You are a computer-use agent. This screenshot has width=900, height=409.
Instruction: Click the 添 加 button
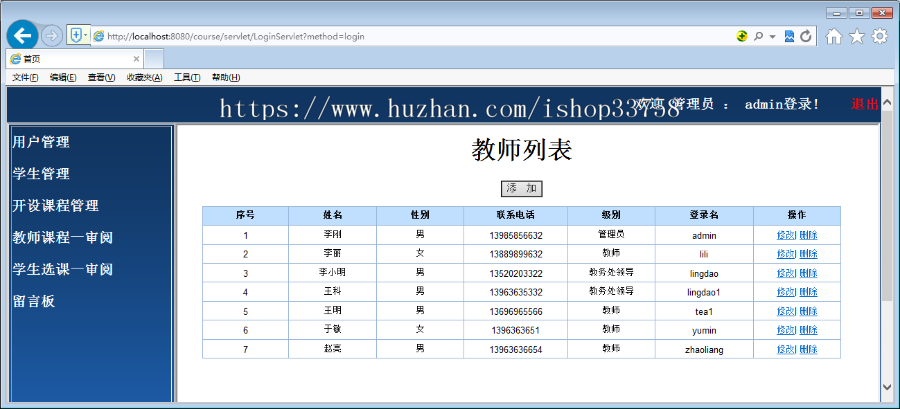coord(522,189)
